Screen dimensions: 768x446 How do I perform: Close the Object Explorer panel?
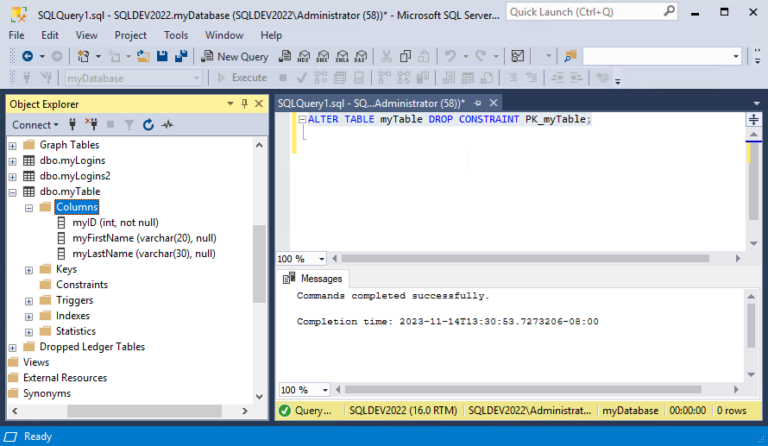click(x=259, y=104)
